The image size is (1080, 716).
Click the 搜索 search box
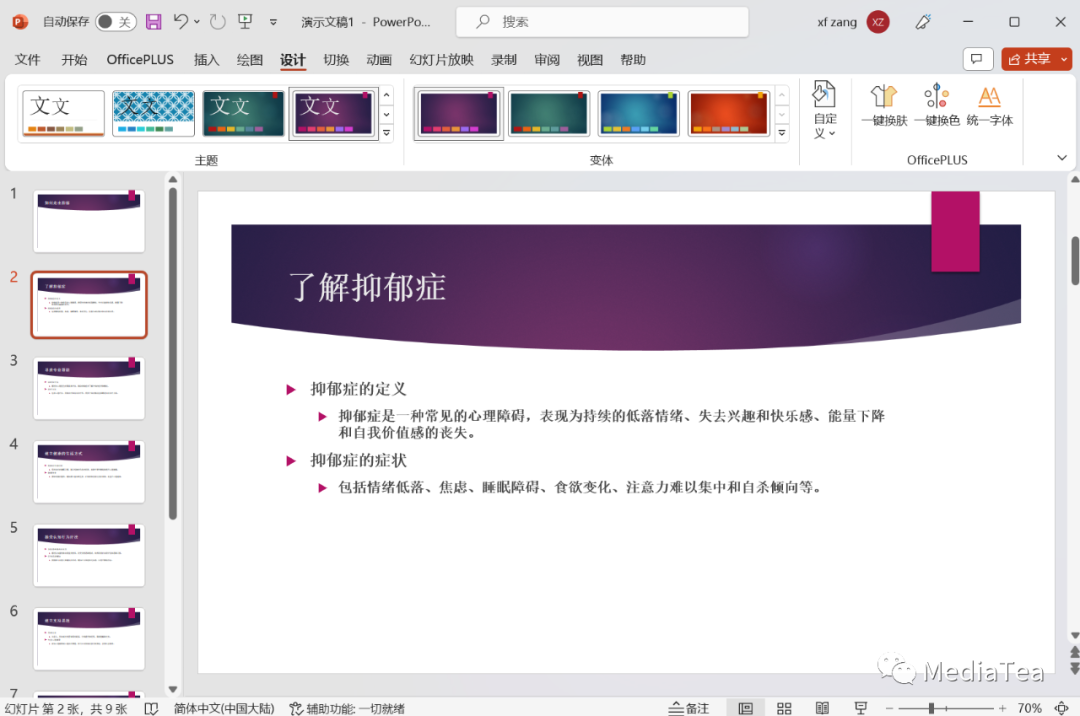coord(602,22)
